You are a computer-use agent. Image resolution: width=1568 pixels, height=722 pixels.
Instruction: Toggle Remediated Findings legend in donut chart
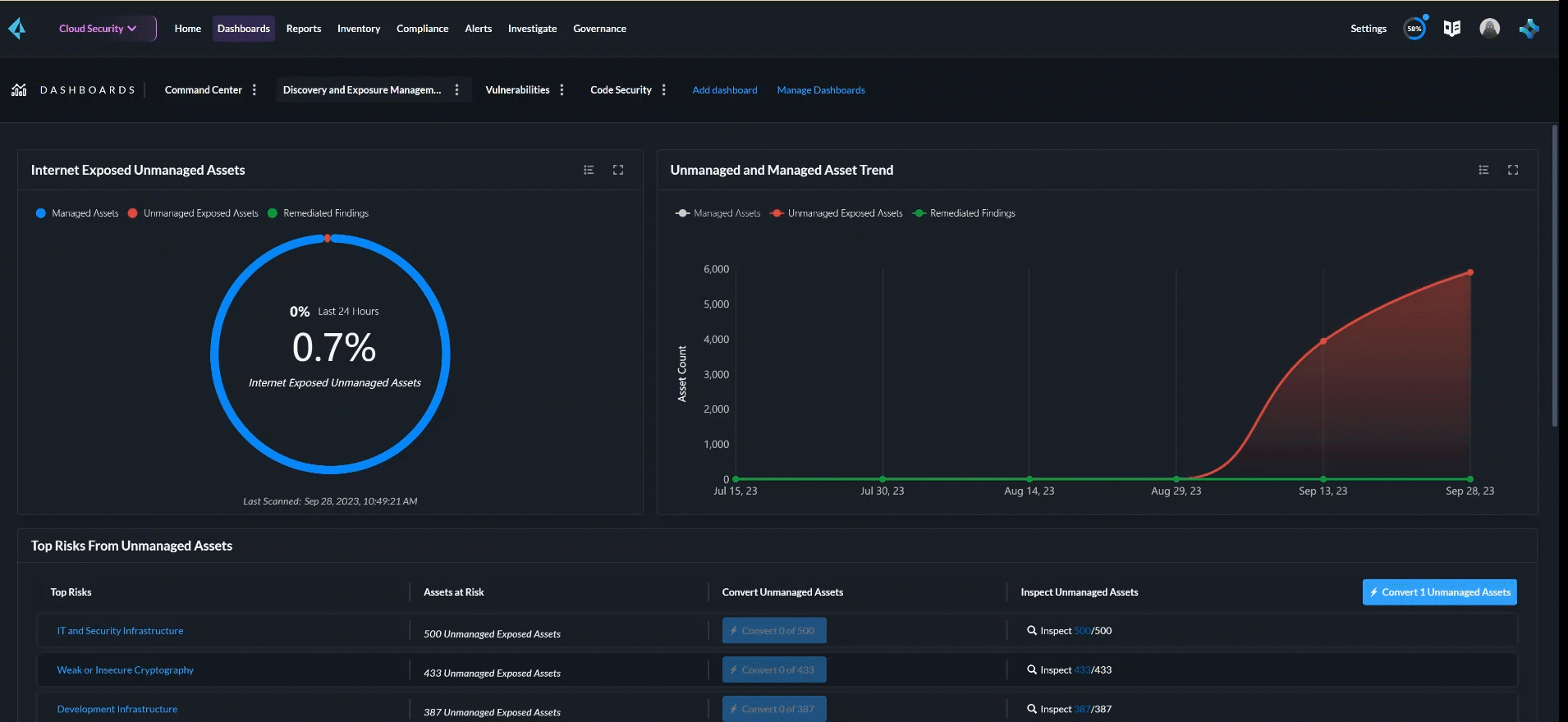point(318,213)
